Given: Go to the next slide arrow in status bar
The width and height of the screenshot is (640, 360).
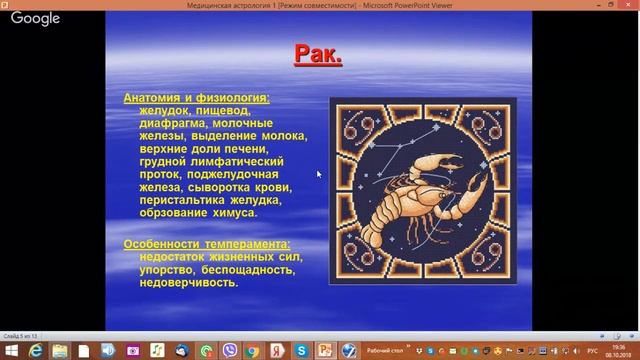Looking at the screenshot, I should click(632, 336).
